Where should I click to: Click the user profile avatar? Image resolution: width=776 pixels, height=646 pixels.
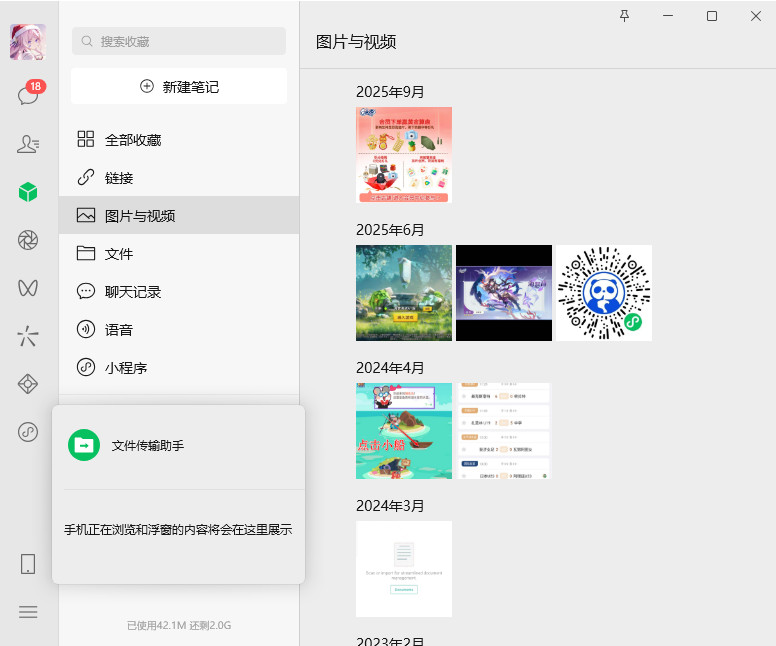(28, 43)
